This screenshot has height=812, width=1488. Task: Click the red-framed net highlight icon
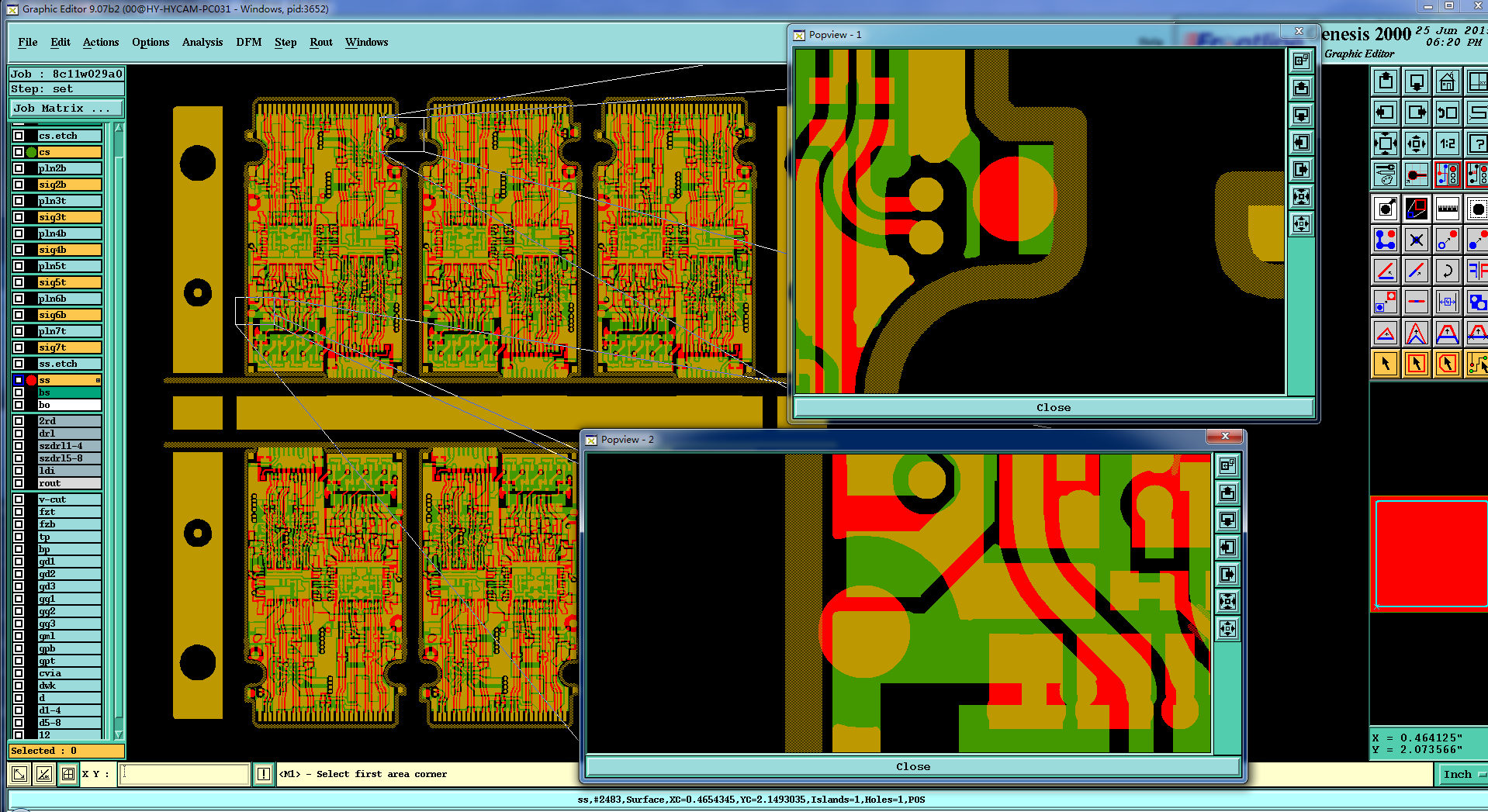coord(1448,174)
